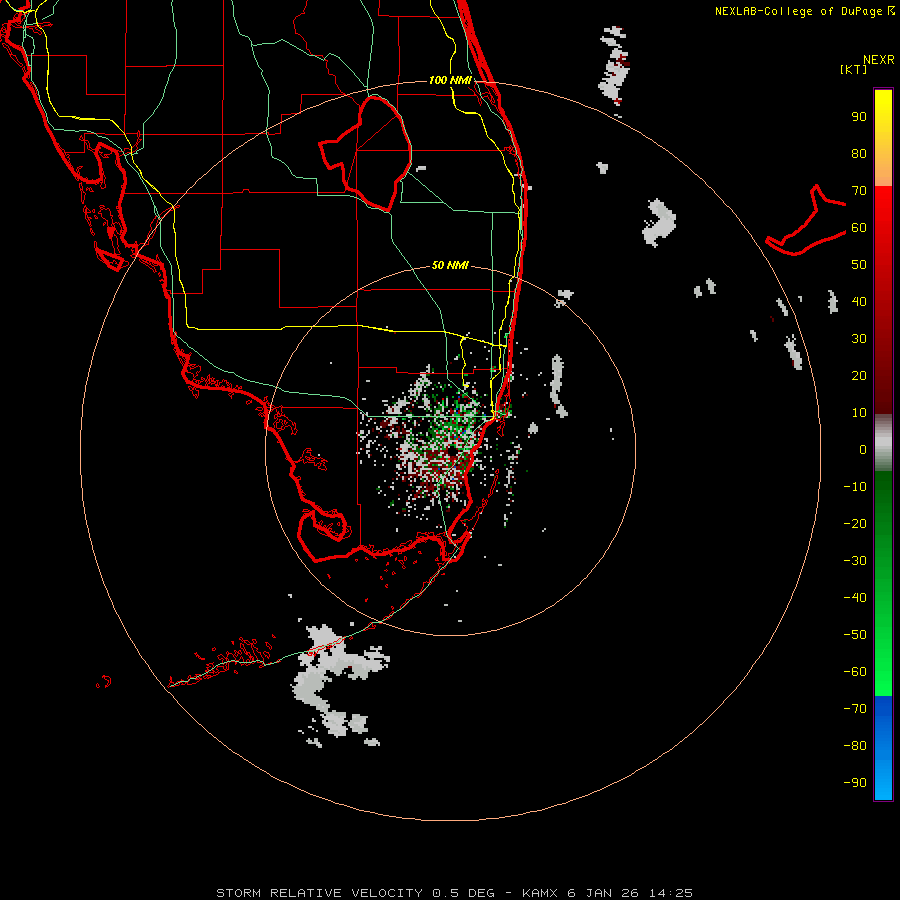Click the 60 value on the velocity scale
This screenshot has width=900, height=900.
859,228
